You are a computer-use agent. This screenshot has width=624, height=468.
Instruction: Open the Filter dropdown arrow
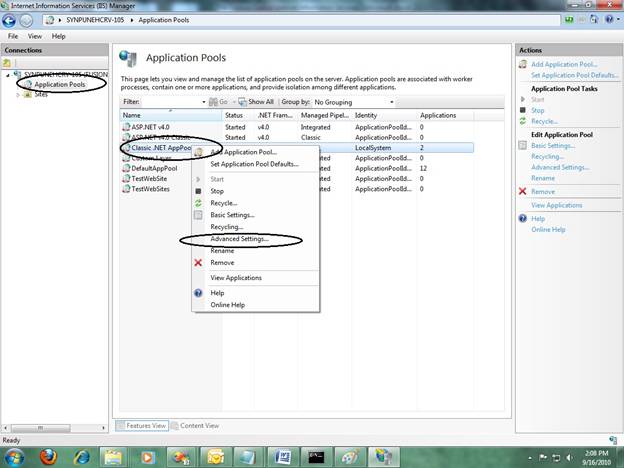coord(204,102)
